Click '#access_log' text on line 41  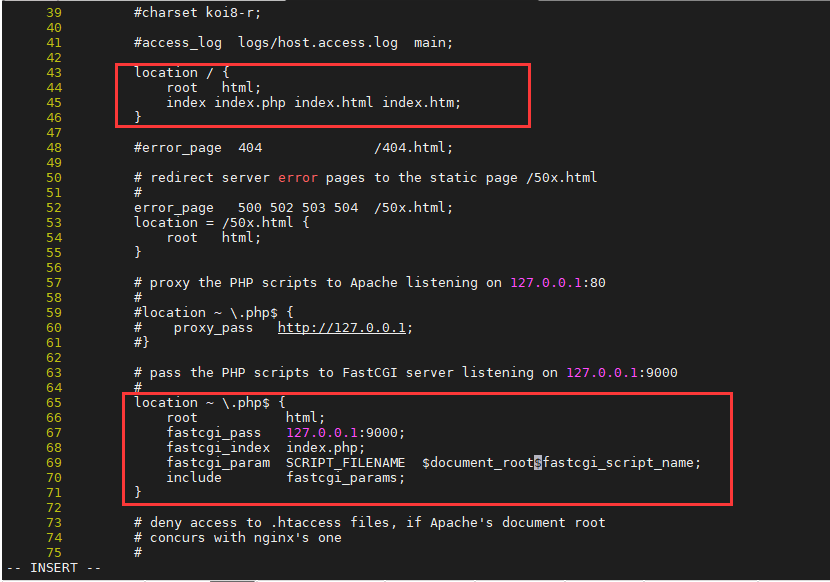[x=178, y=43]
